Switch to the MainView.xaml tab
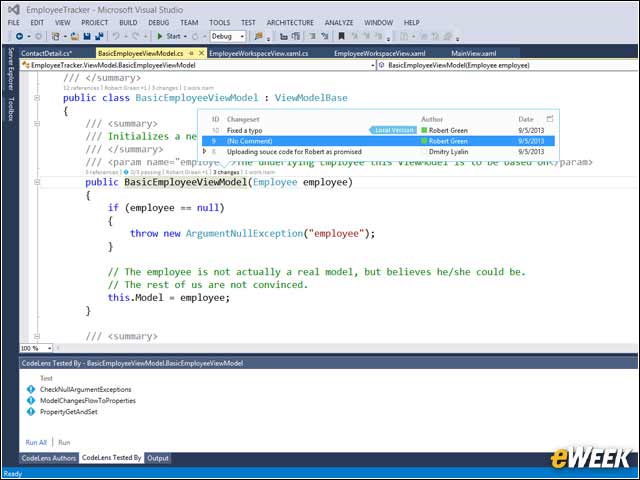This screenshot has height=480, width=640. click(x=473, y=53)
